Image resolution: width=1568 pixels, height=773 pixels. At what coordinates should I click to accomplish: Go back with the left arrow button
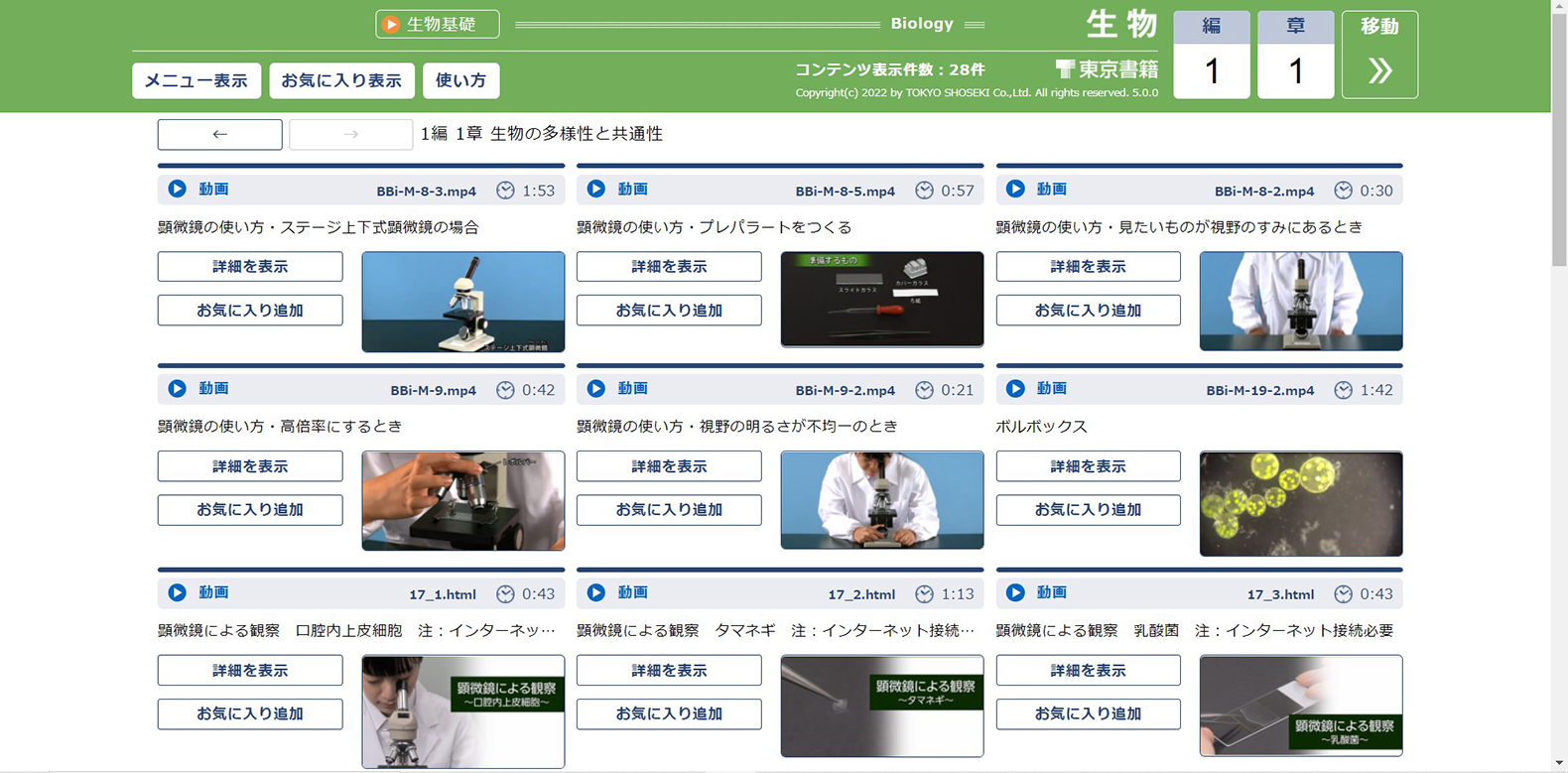(219, 134)
